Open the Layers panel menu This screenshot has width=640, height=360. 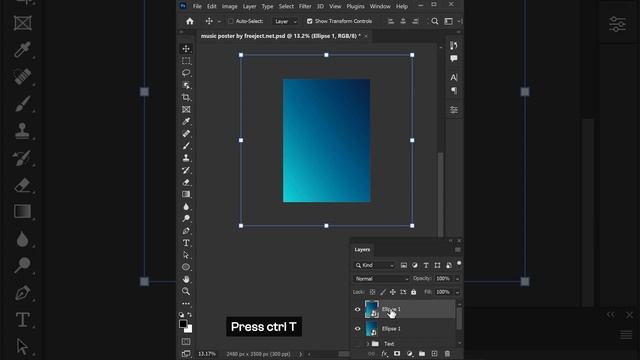[x=458, y=250]
